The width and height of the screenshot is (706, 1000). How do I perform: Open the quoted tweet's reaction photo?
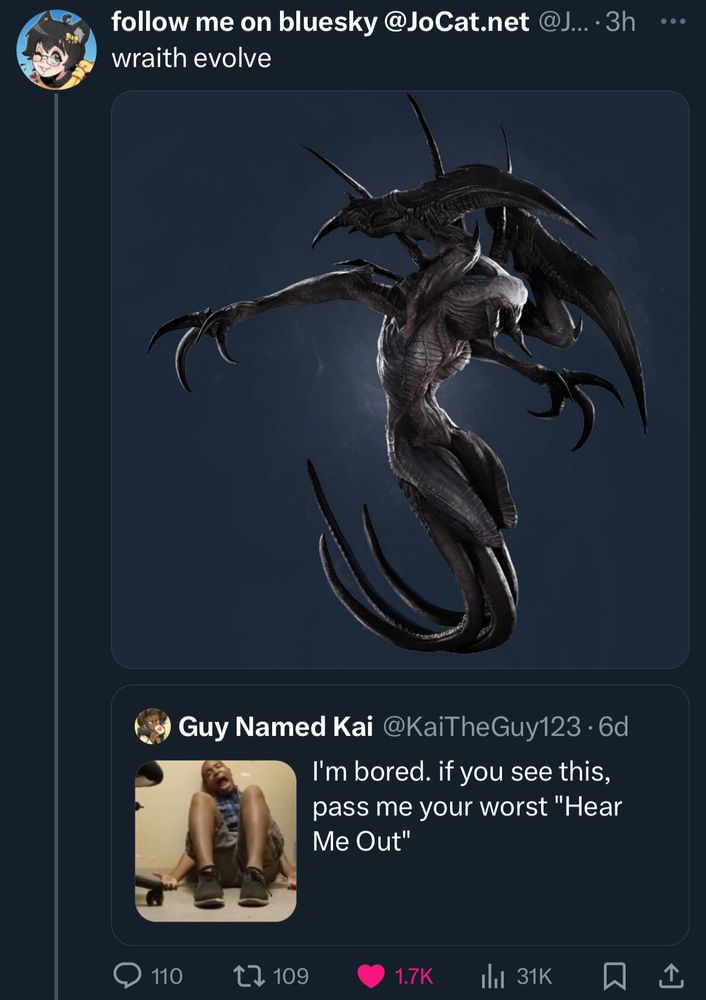[x=216, y=841]
